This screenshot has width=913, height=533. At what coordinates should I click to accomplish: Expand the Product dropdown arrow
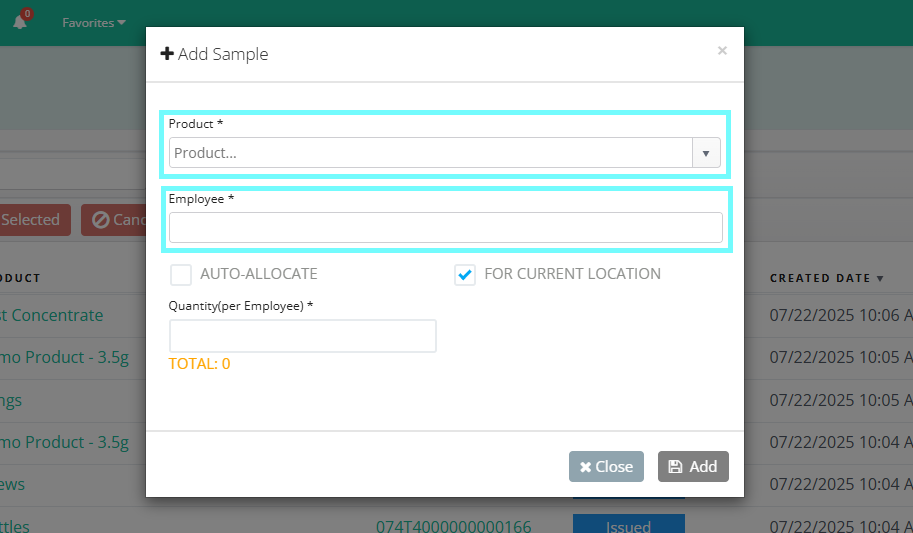(x=706, y=153)
